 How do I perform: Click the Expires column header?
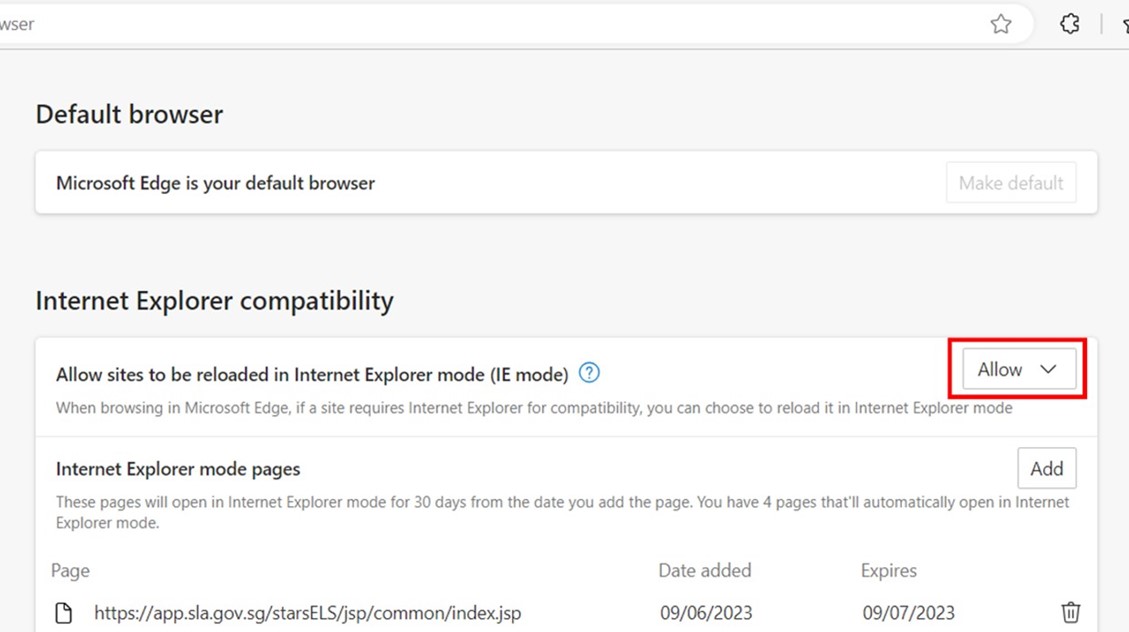point(889,571)
